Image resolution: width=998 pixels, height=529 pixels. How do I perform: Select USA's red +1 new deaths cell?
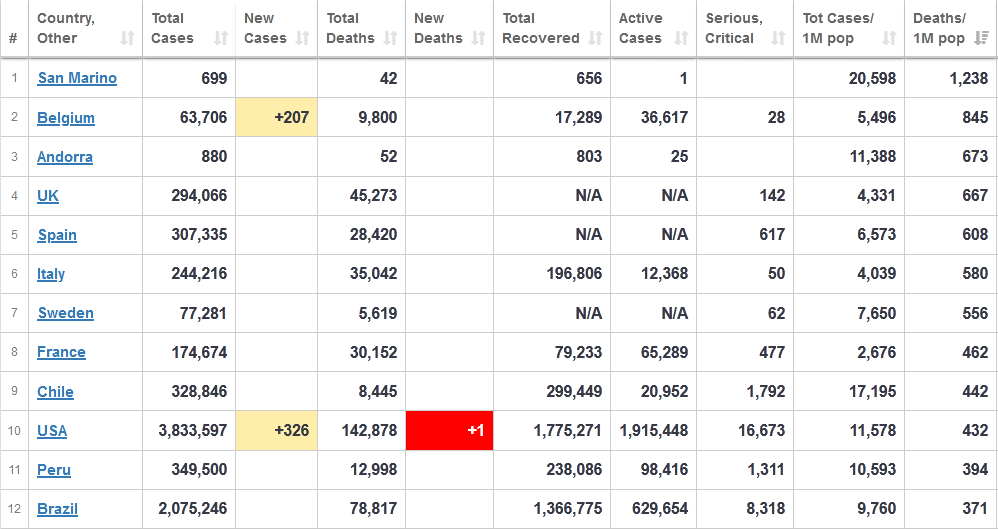click(x=449, y=430)
